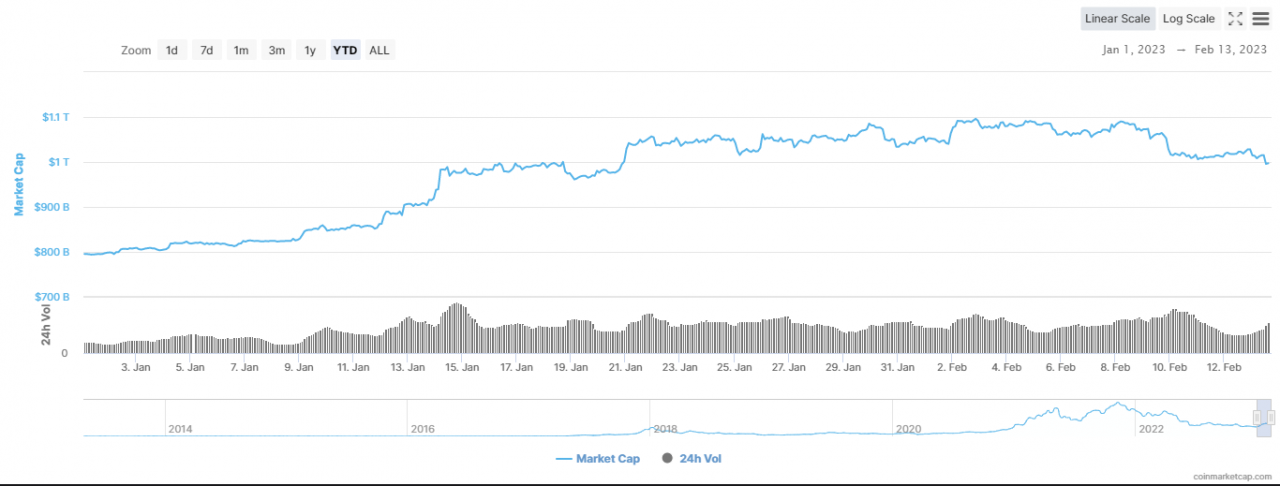
Task: Click the 2014 label in navigator timeline
Action: tap(180, 429)
